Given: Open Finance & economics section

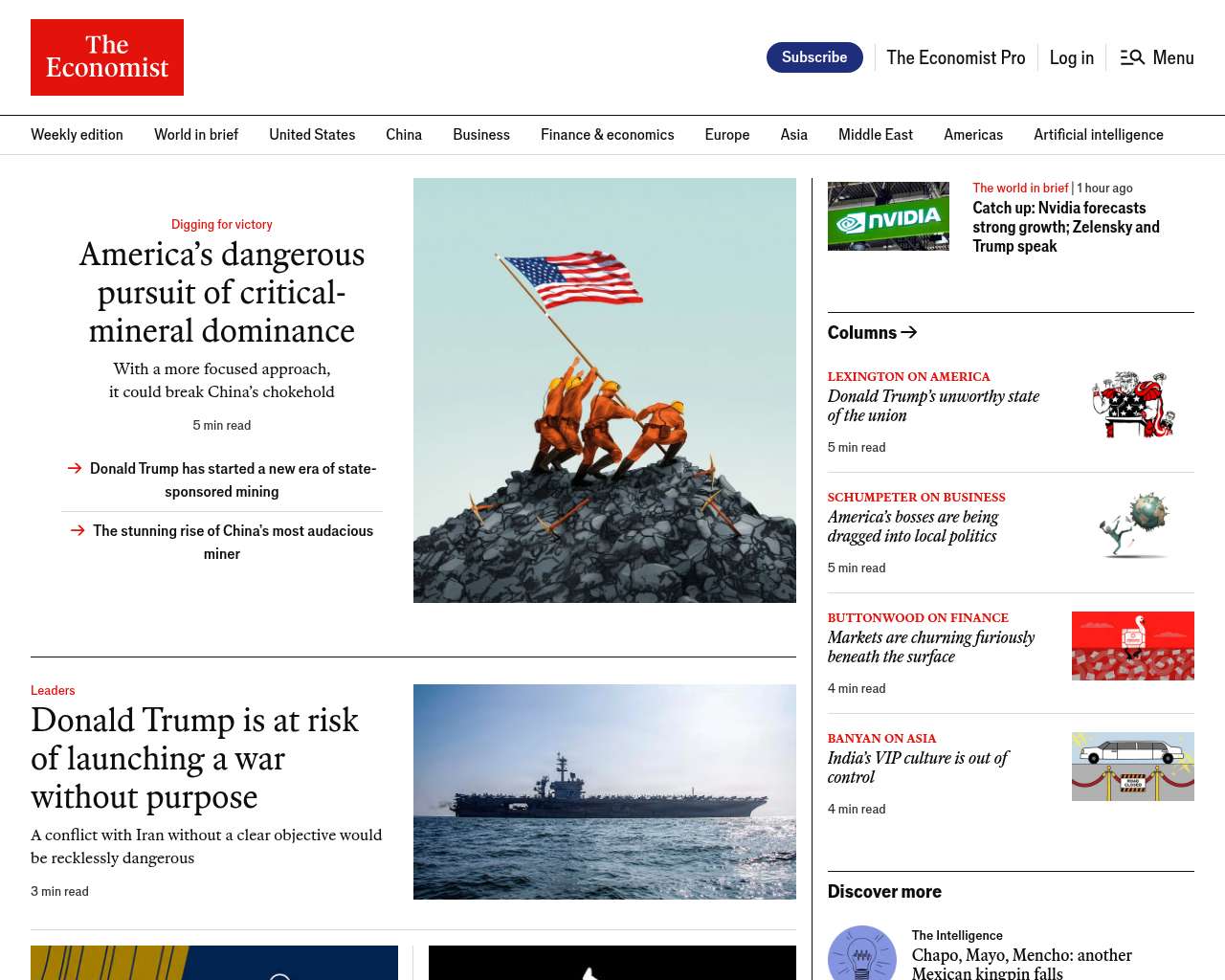Looking at the screenshot, I should pyautogui.click(x=608, y=135).
